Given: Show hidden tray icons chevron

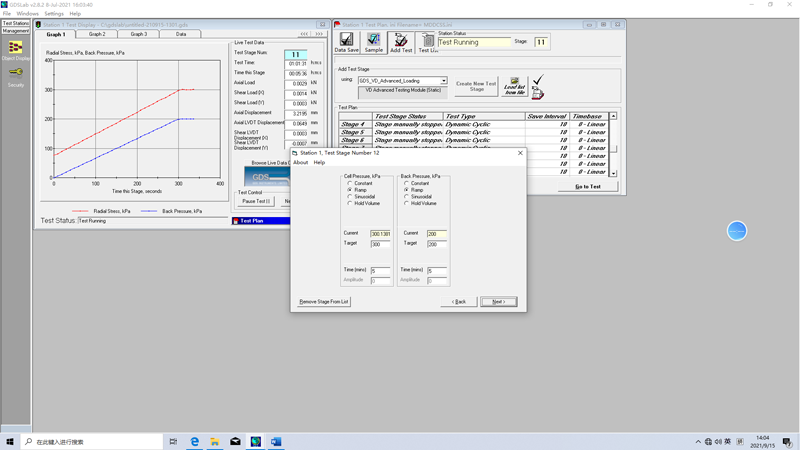Looking at the screenshot, I should [x=698, y=442].
